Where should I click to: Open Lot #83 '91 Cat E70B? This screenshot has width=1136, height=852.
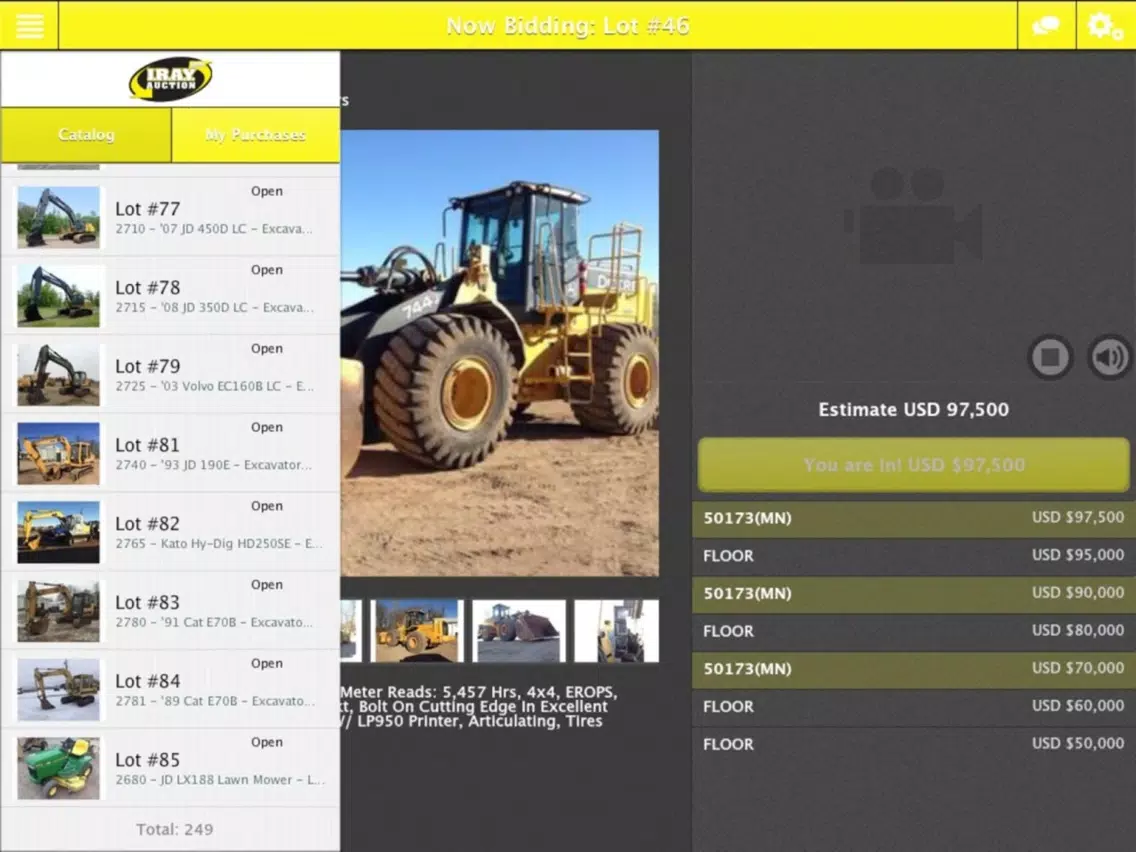pyautogui.click(x=170, y=611)
